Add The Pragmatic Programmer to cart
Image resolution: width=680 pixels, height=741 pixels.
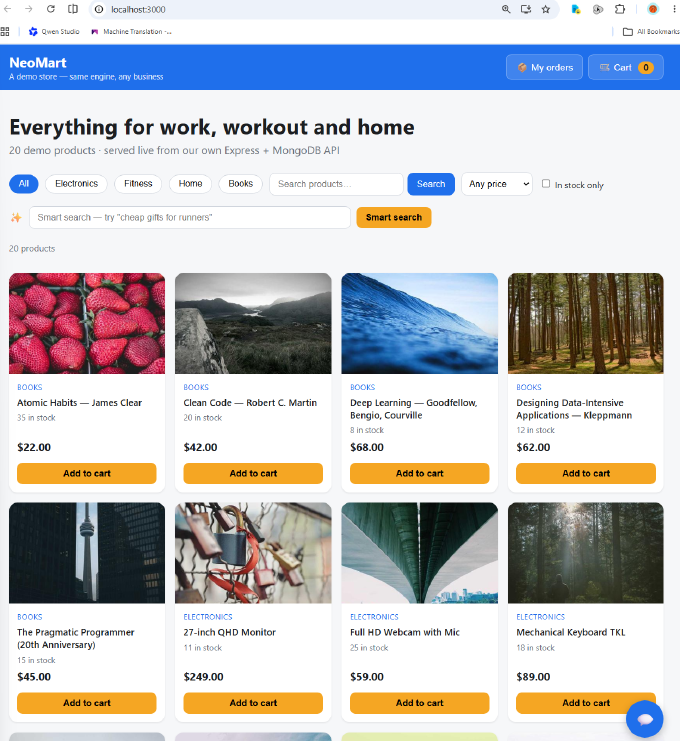[x=87, y=703]
